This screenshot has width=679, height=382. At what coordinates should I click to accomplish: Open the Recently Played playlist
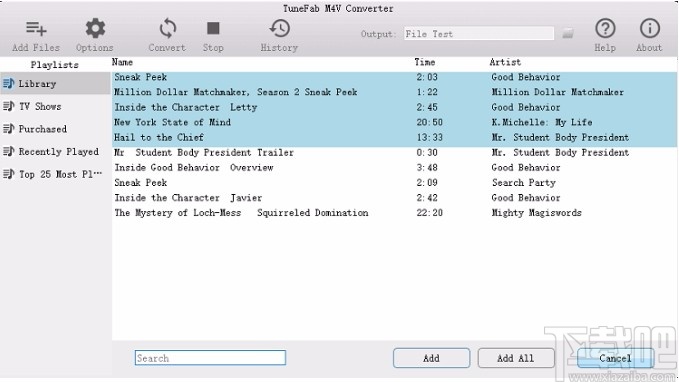pos(55,151)
